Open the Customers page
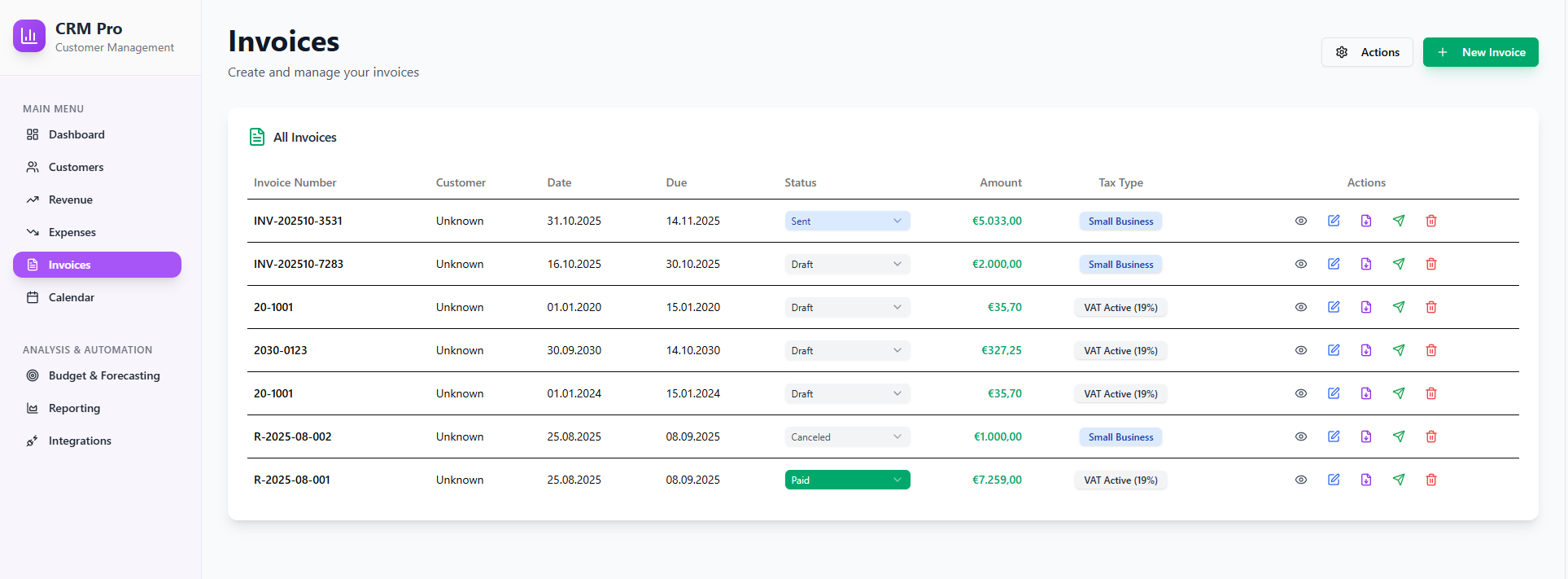Viewport: 1568px width, 579px height. point(97,167)
